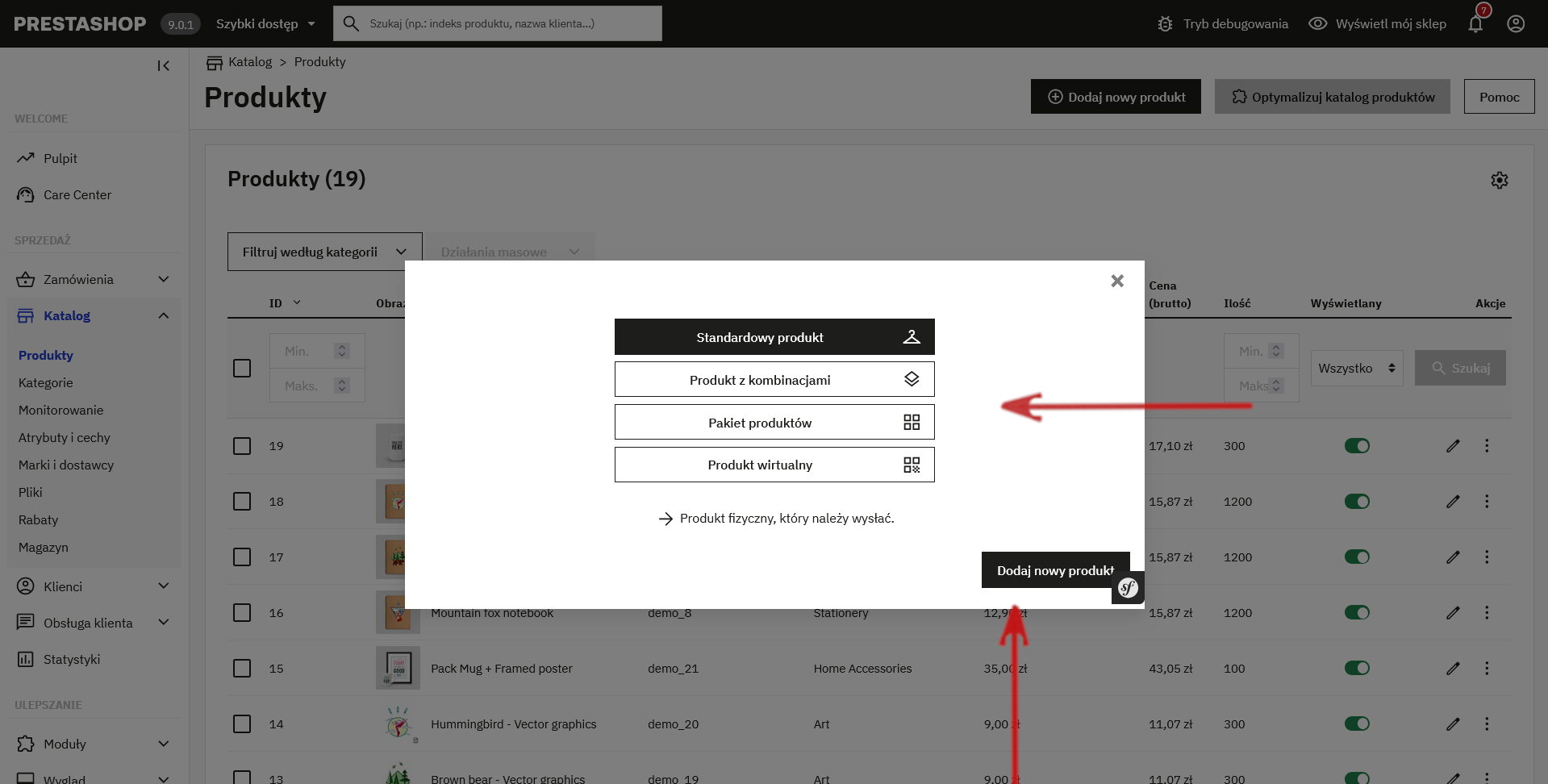
Task: Open Pulpit dashboard menu item
Action: (61, 159)
